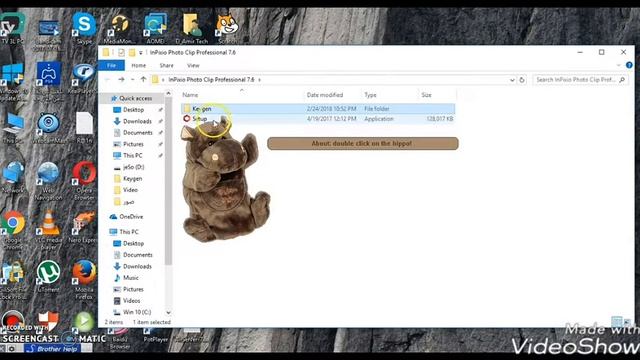Open the address bar history dropdown
The width and height of the screenshot is (640, 360).
pyautogui.click(x=512, y=80)
